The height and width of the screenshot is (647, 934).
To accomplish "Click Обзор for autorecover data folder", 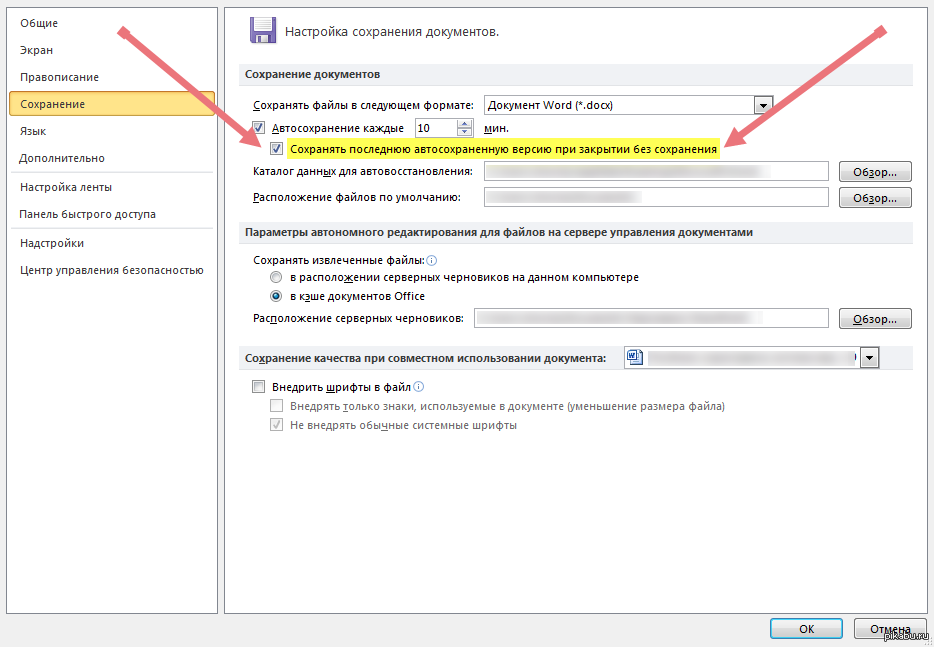I will [875, 172].
